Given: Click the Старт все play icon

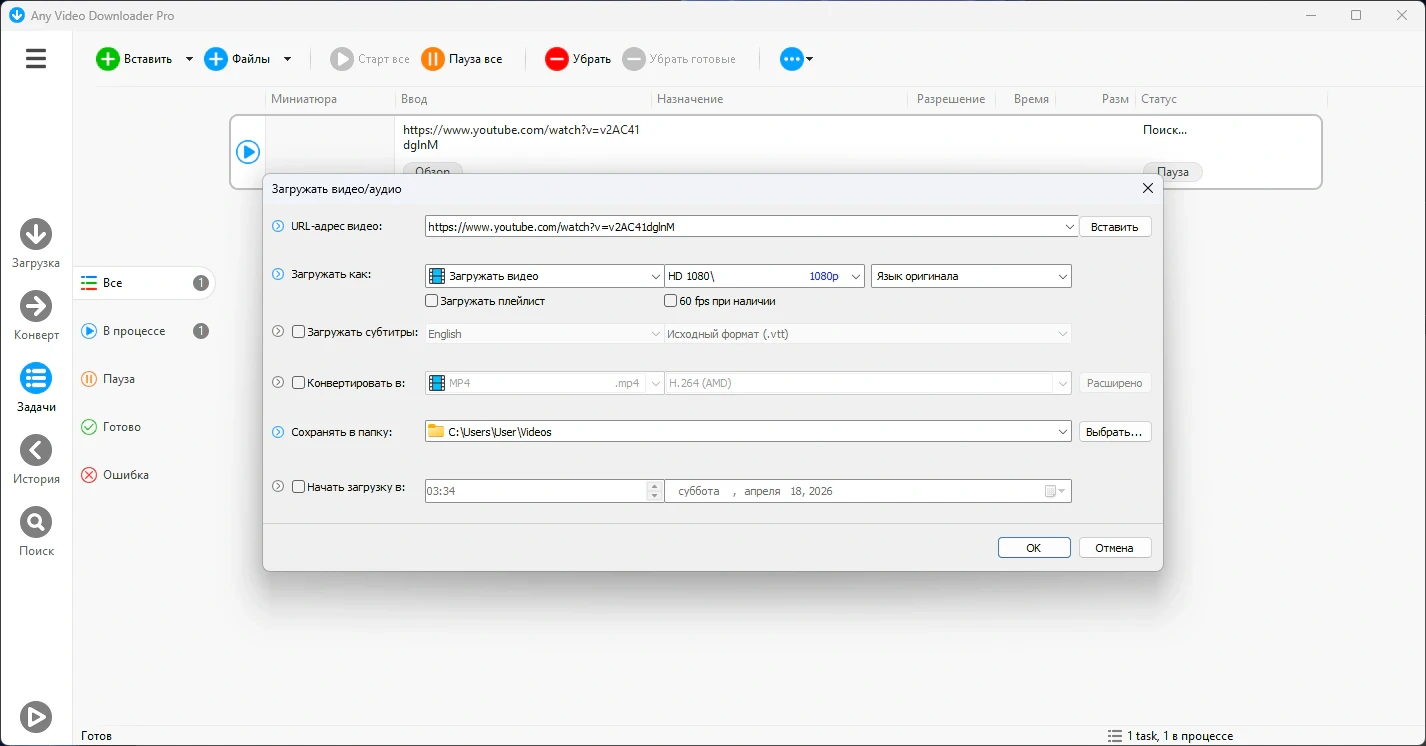Looking at the screenshot, I should coord(342,59).
